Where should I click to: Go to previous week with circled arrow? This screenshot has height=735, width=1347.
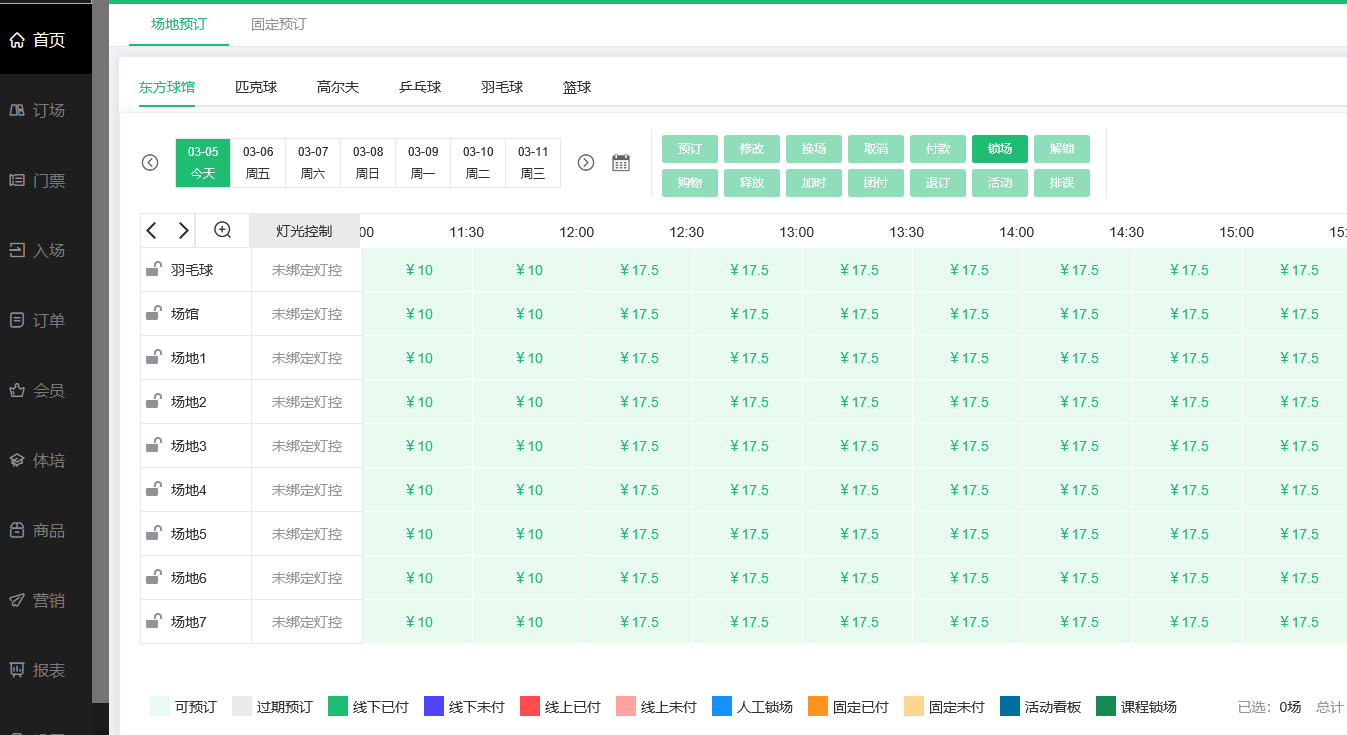click(x=150, y=163)
